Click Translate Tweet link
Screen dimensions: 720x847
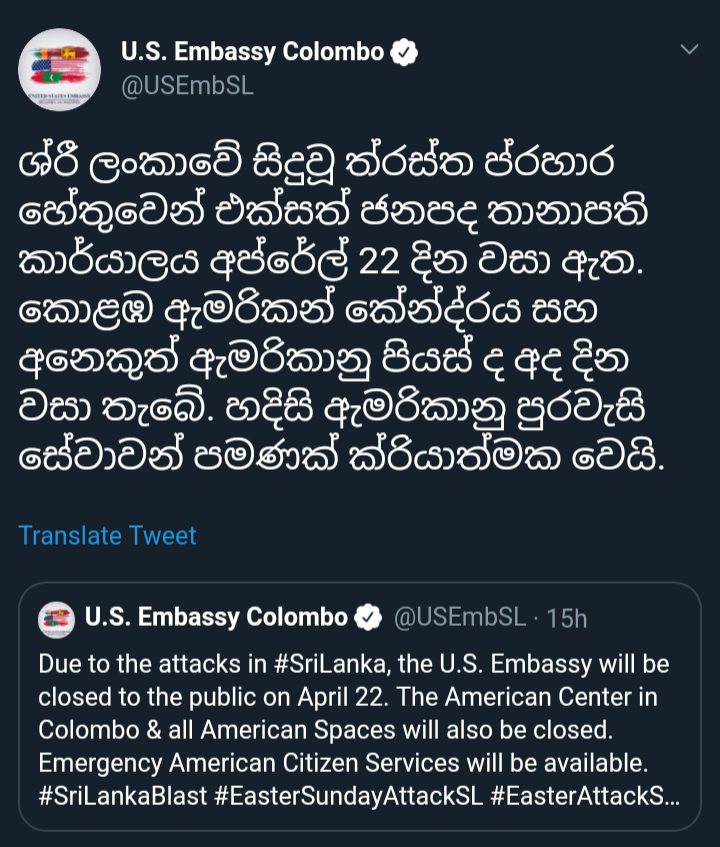click(x=107, y=535)
